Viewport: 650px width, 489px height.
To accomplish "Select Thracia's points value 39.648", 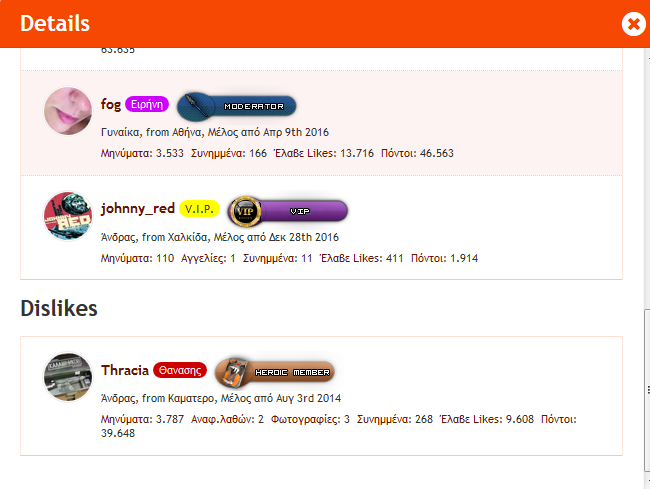I will [118, 433].
